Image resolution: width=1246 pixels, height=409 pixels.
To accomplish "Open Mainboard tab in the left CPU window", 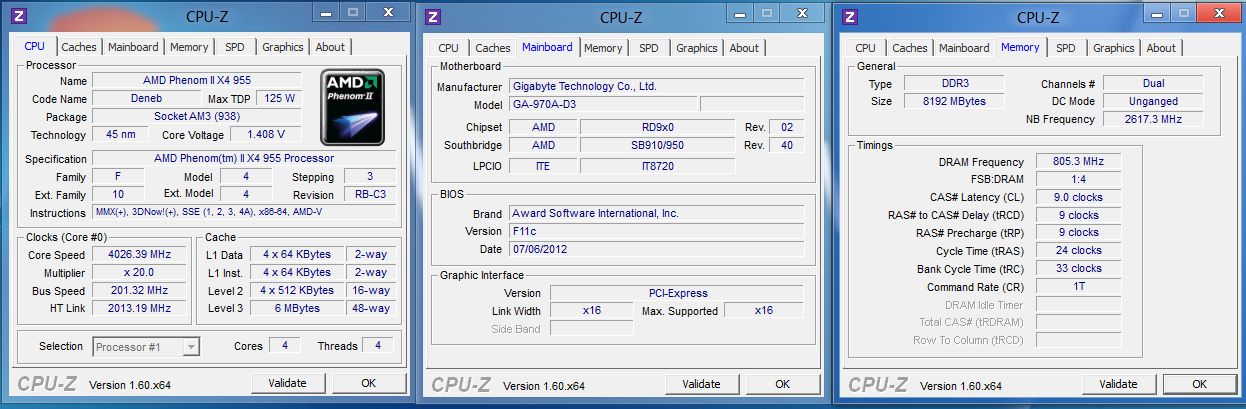I will [133, 47].
